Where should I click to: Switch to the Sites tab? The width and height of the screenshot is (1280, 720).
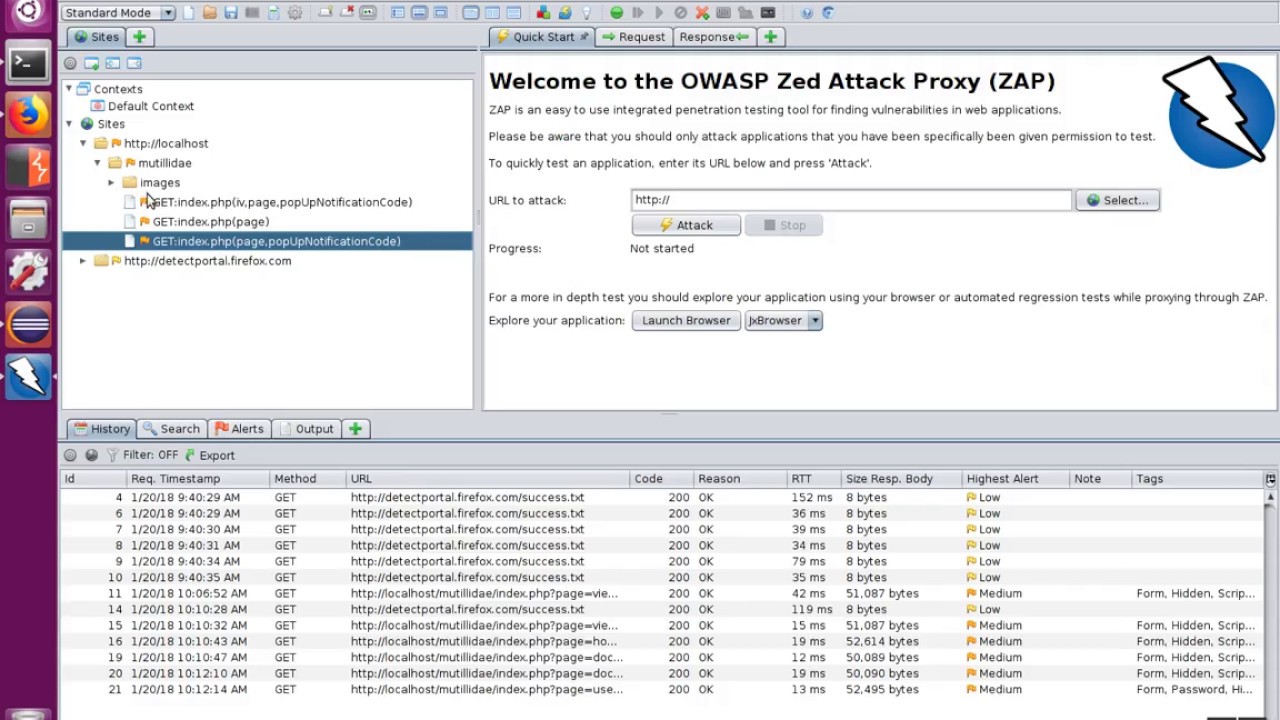click(96, 37)
